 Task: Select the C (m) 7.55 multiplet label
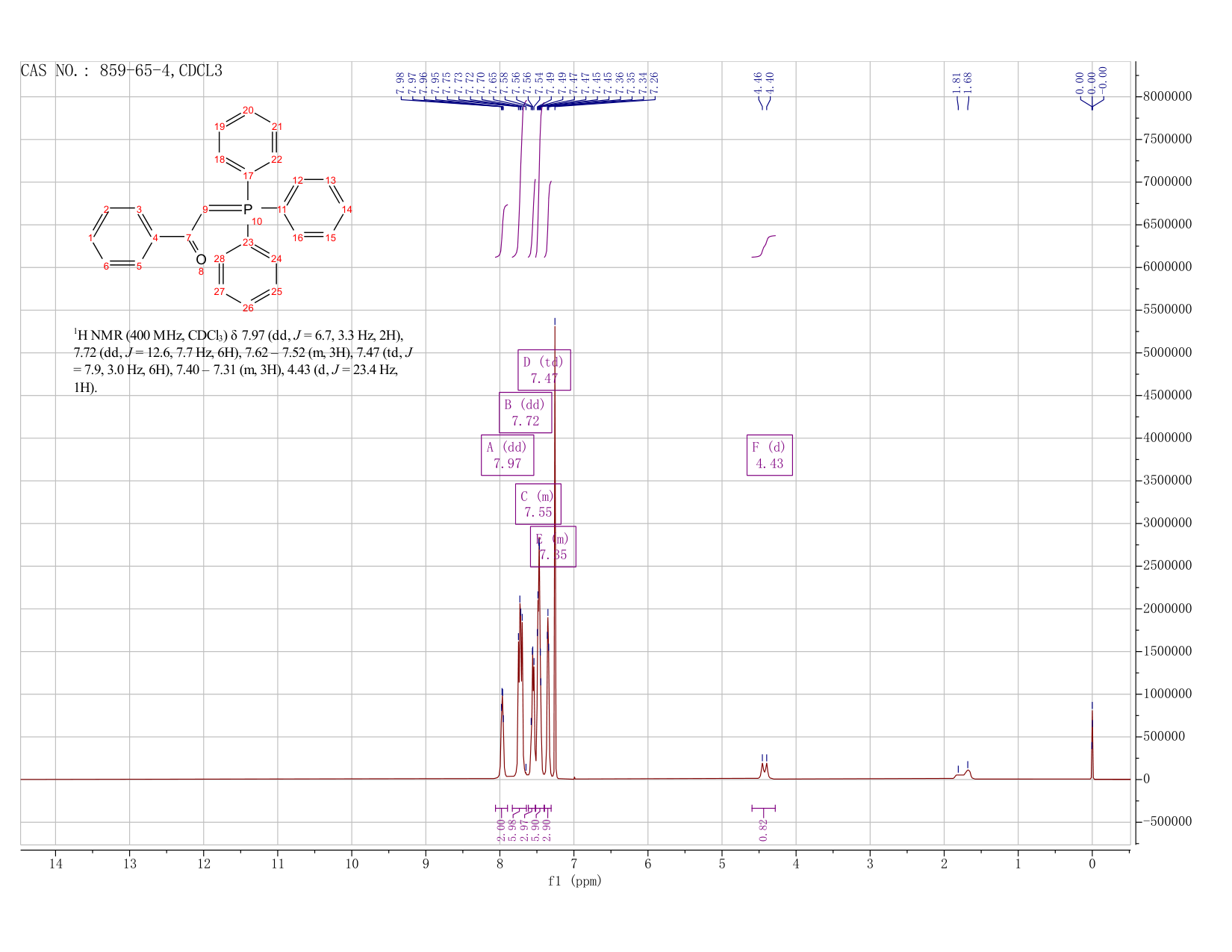(x=538, y=504)
